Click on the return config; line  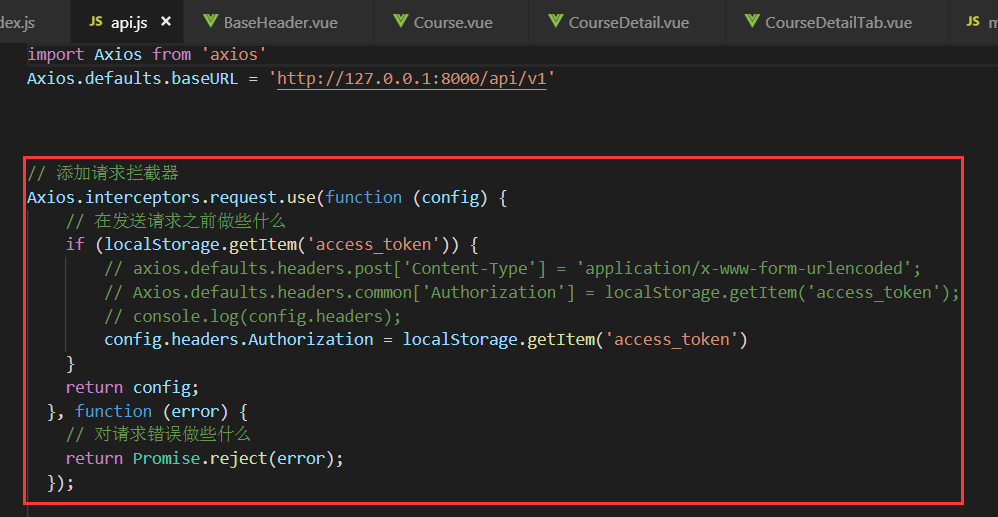click(132, 387)
